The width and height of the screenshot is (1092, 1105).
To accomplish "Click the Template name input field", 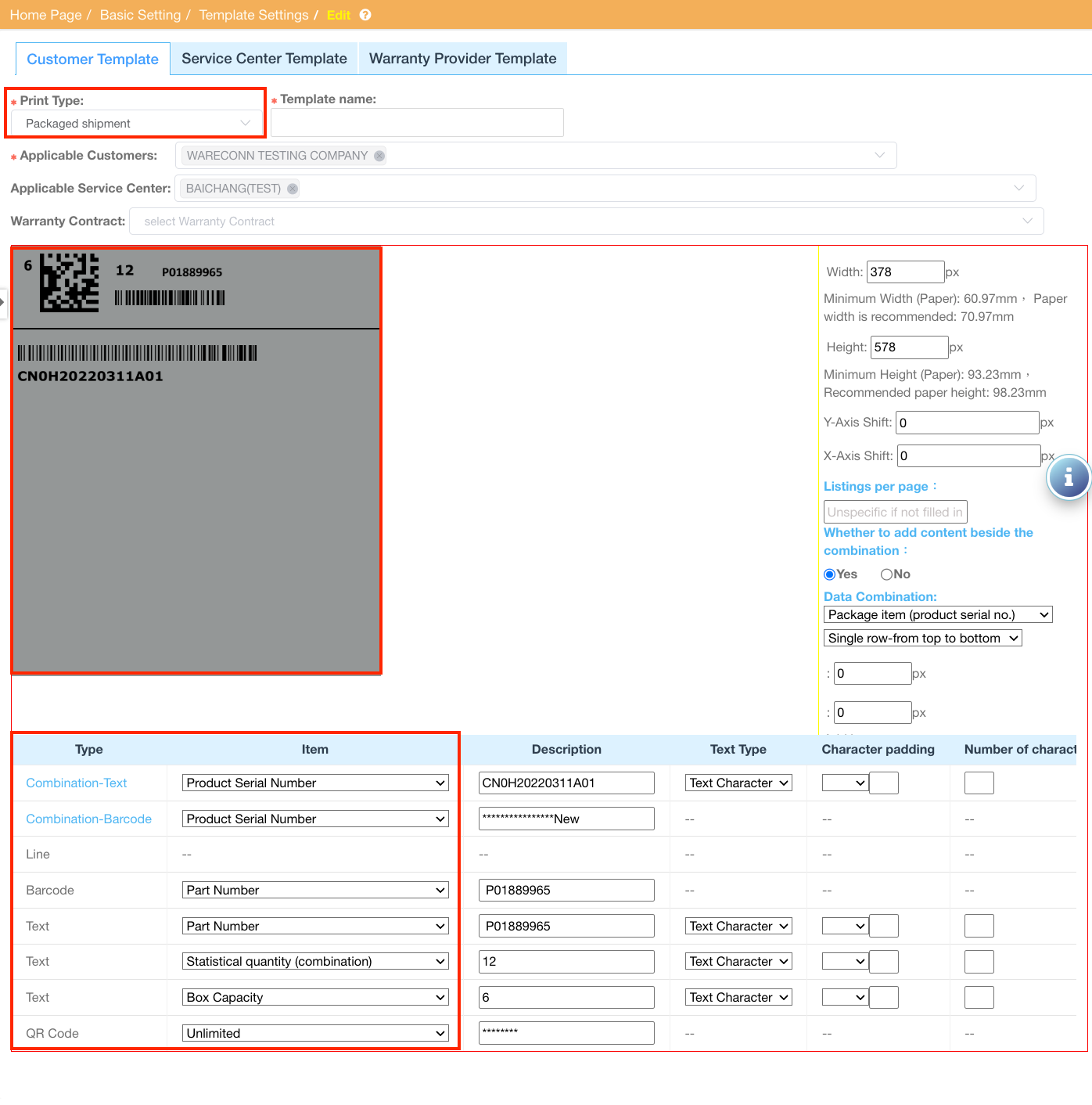I will [417, 123].
